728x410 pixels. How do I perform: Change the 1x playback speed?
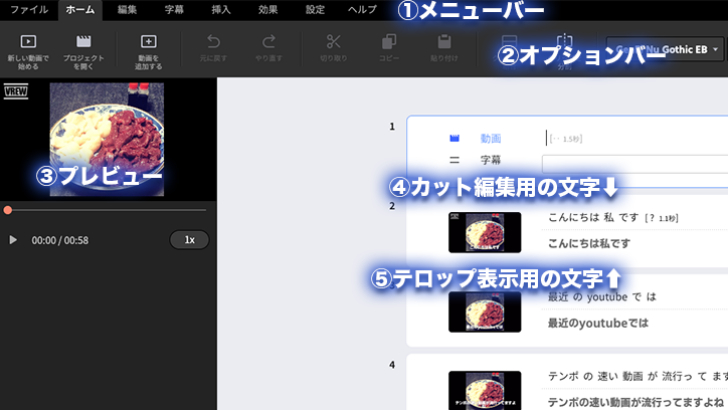(x=189, y=240)
